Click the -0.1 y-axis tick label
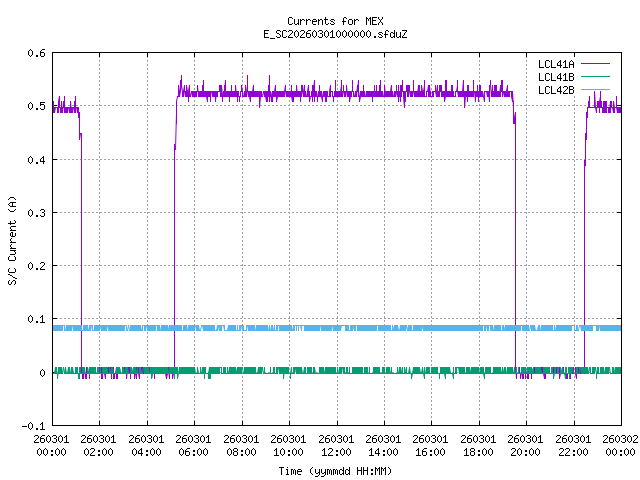This screenshot has height=480, width=640. point(33,426)
